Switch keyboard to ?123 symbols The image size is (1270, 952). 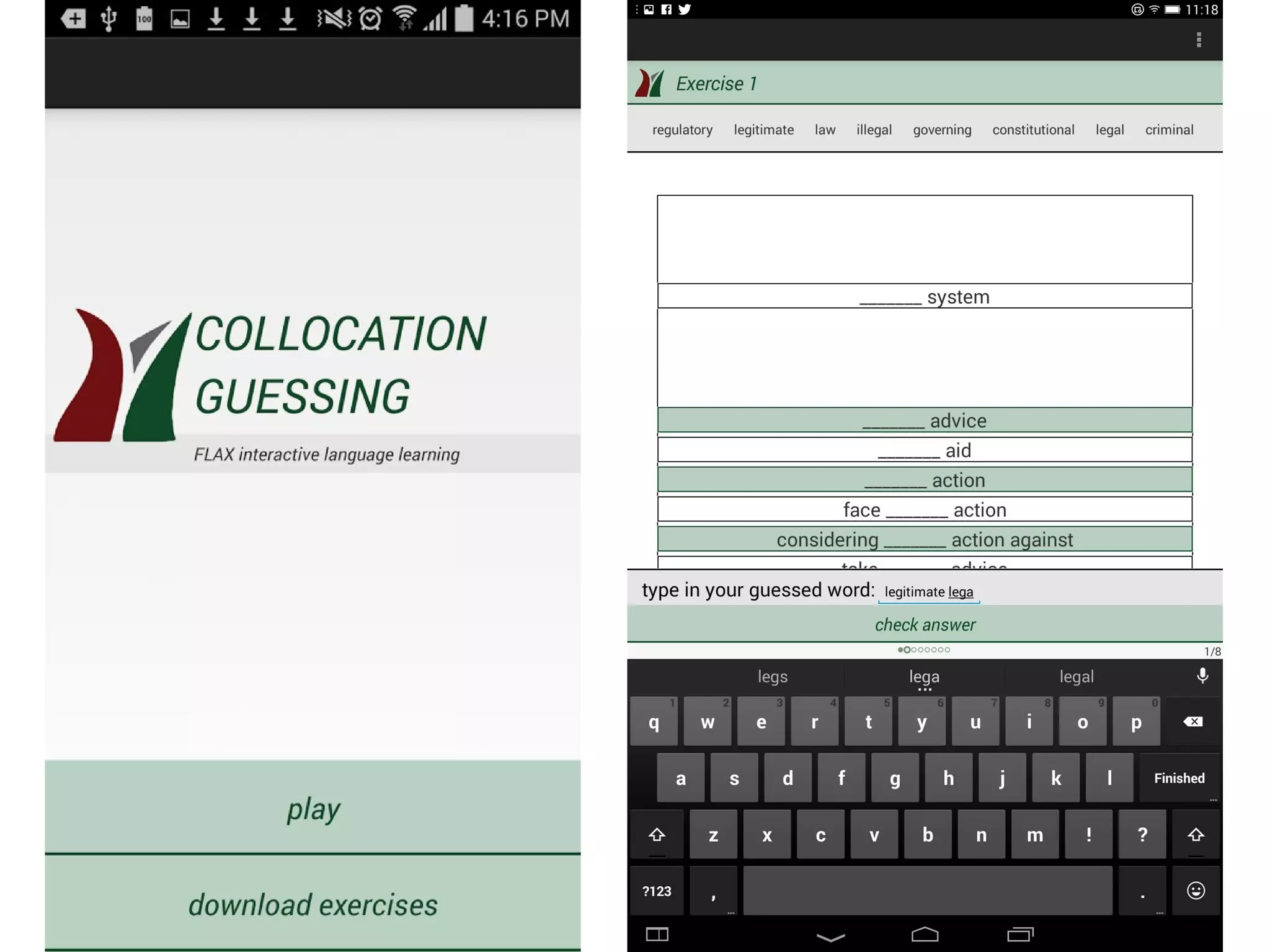click(x=657, y=891)
